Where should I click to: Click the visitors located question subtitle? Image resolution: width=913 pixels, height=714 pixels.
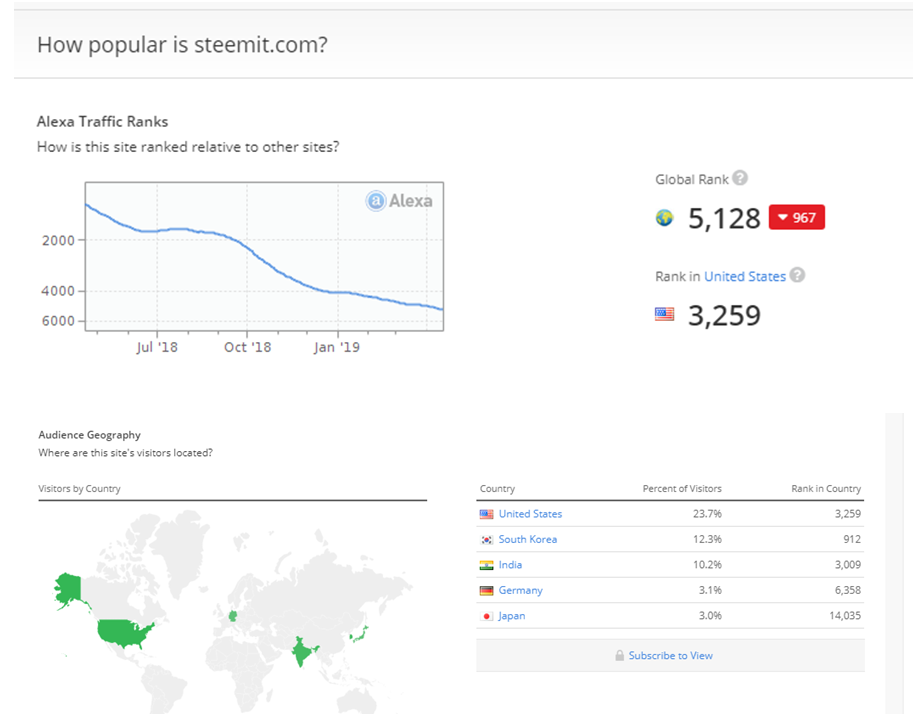point(125,453)
